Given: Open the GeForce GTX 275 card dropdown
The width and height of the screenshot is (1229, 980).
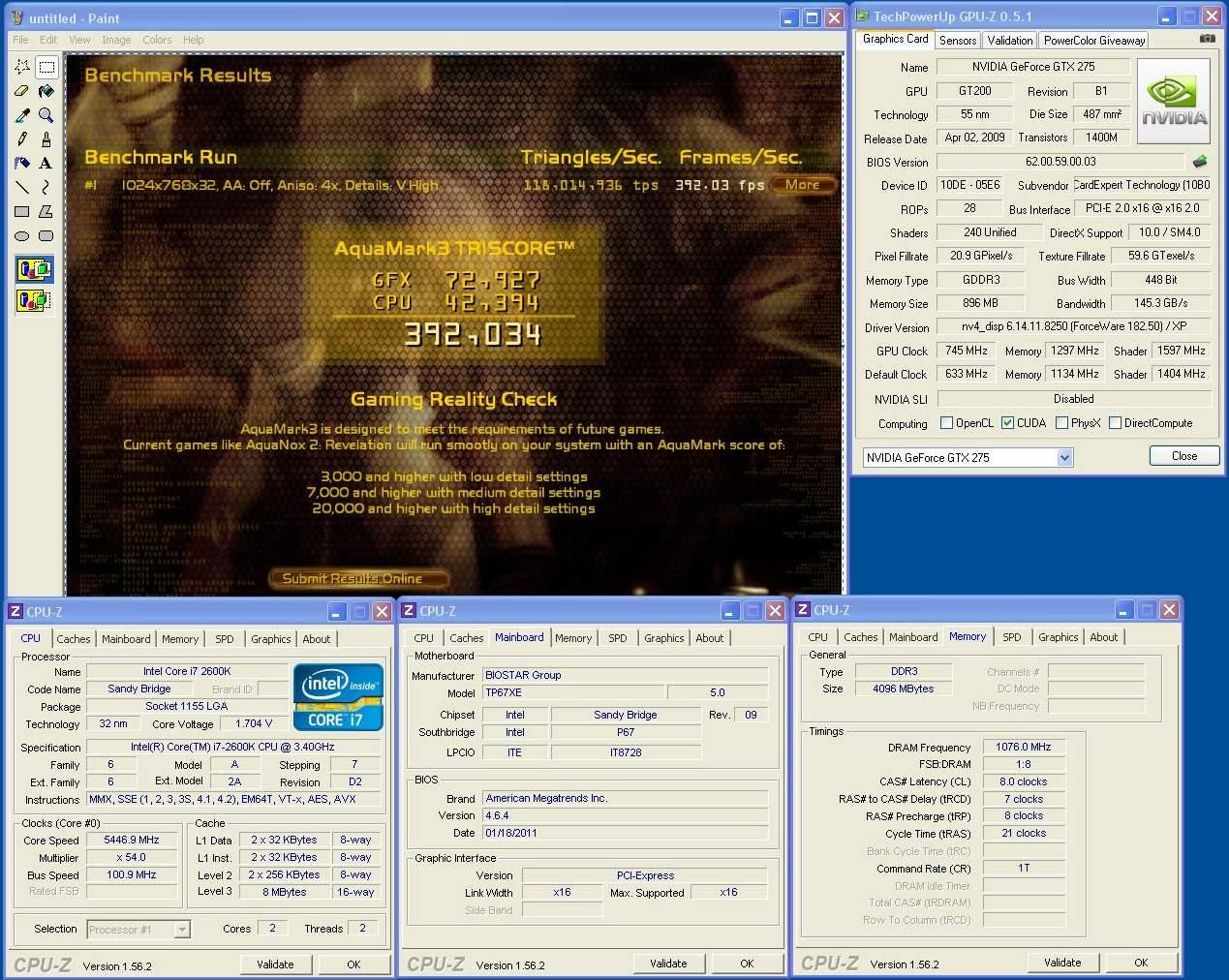Looking at the screenshot, I should pyautogui.click(x=1065, y=457).
